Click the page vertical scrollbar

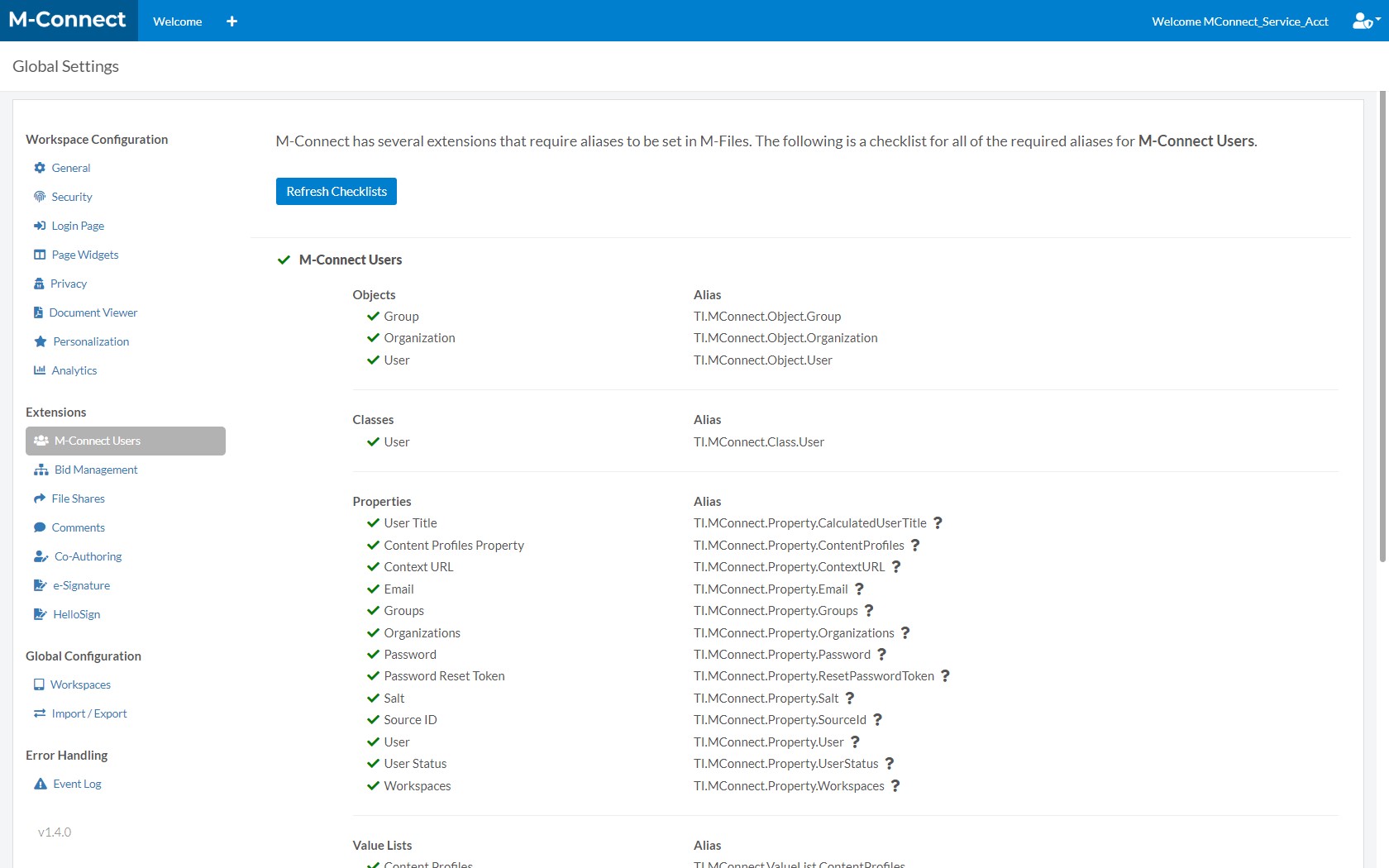click(x=1382, y=331)
